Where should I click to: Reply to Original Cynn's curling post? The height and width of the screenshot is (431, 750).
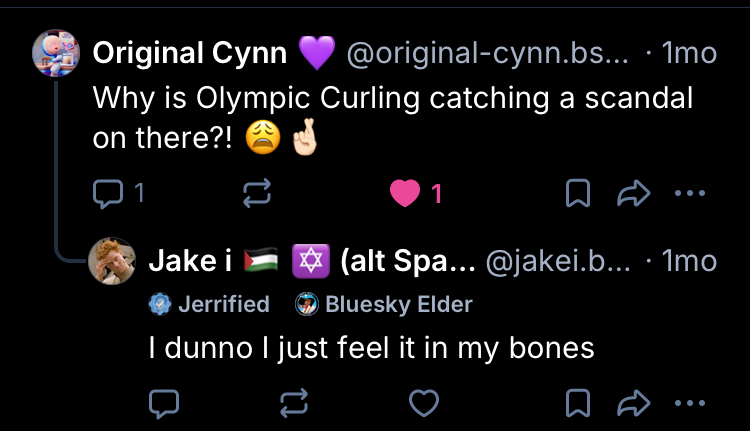106,195
